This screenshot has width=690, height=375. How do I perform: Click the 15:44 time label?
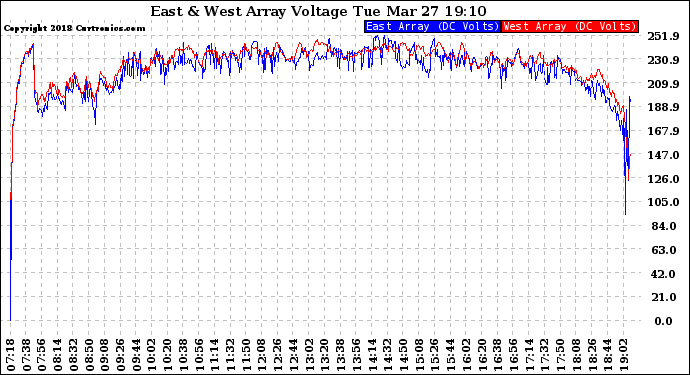pos(450,355)
